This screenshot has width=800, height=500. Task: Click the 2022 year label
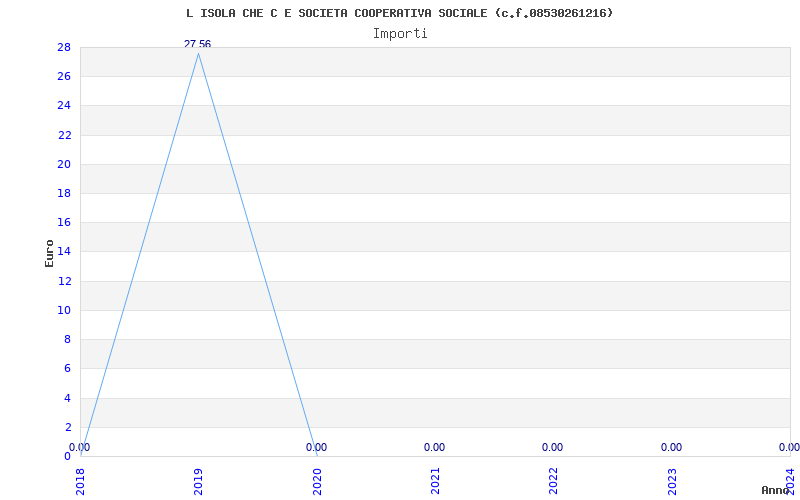pos(554,482)
